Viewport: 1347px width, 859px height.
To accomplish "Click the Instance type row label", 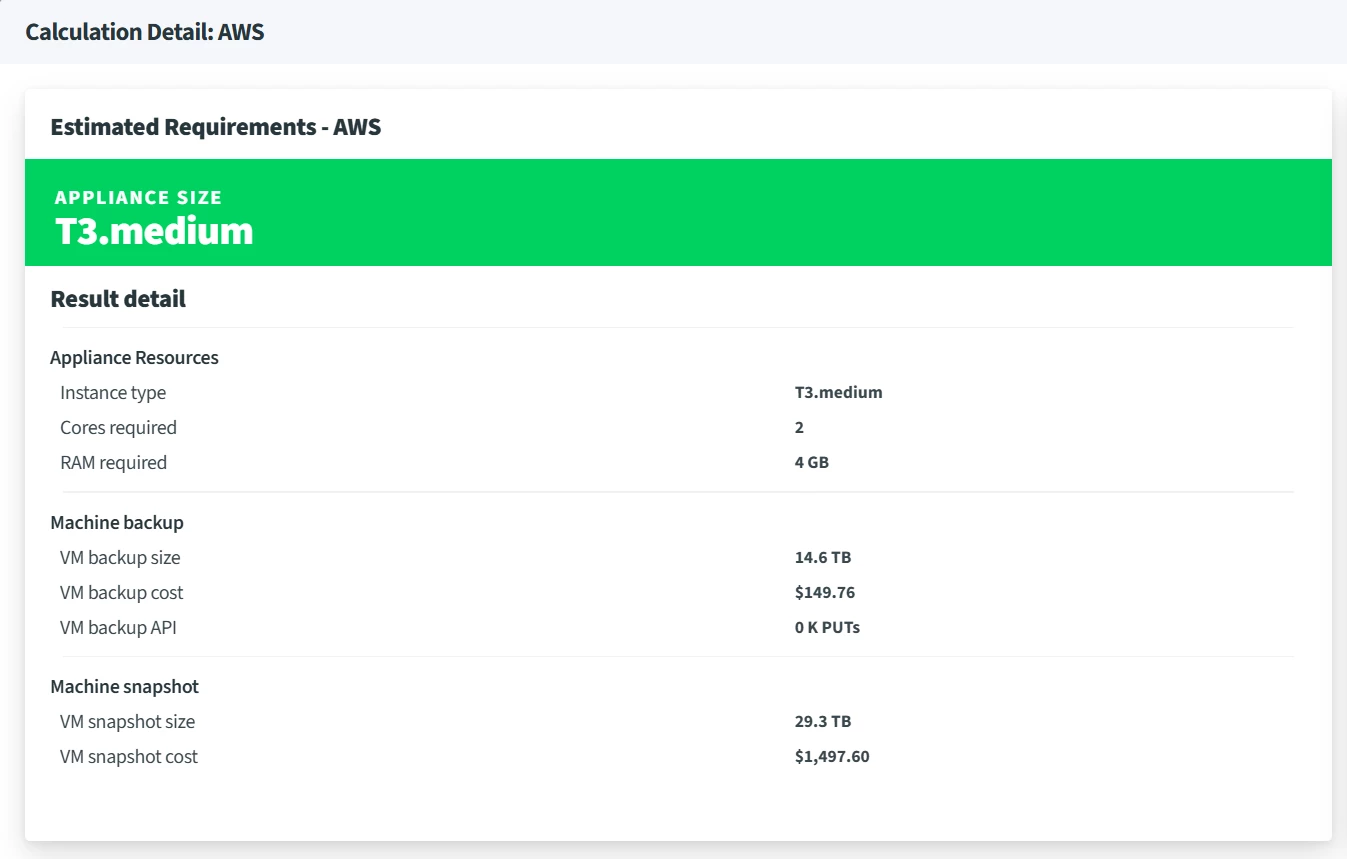I will tap(113, 393).
